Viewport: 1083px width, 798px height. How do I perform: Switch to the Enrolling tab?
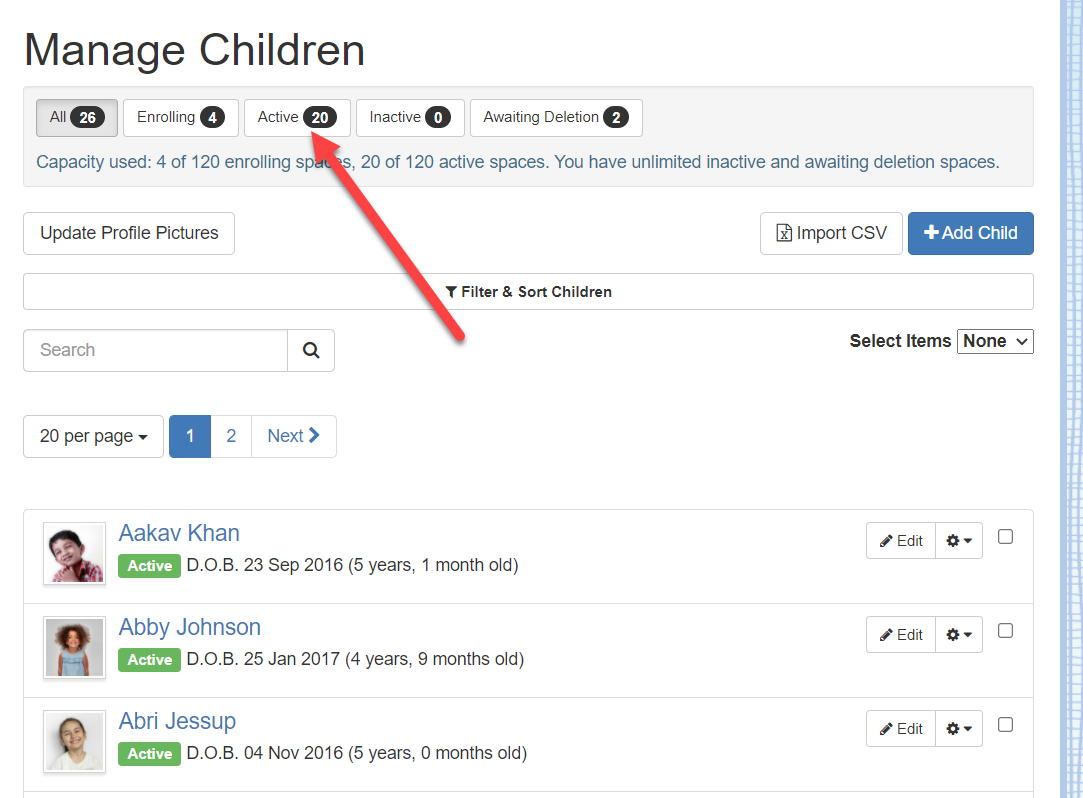(x=180, y=117)
